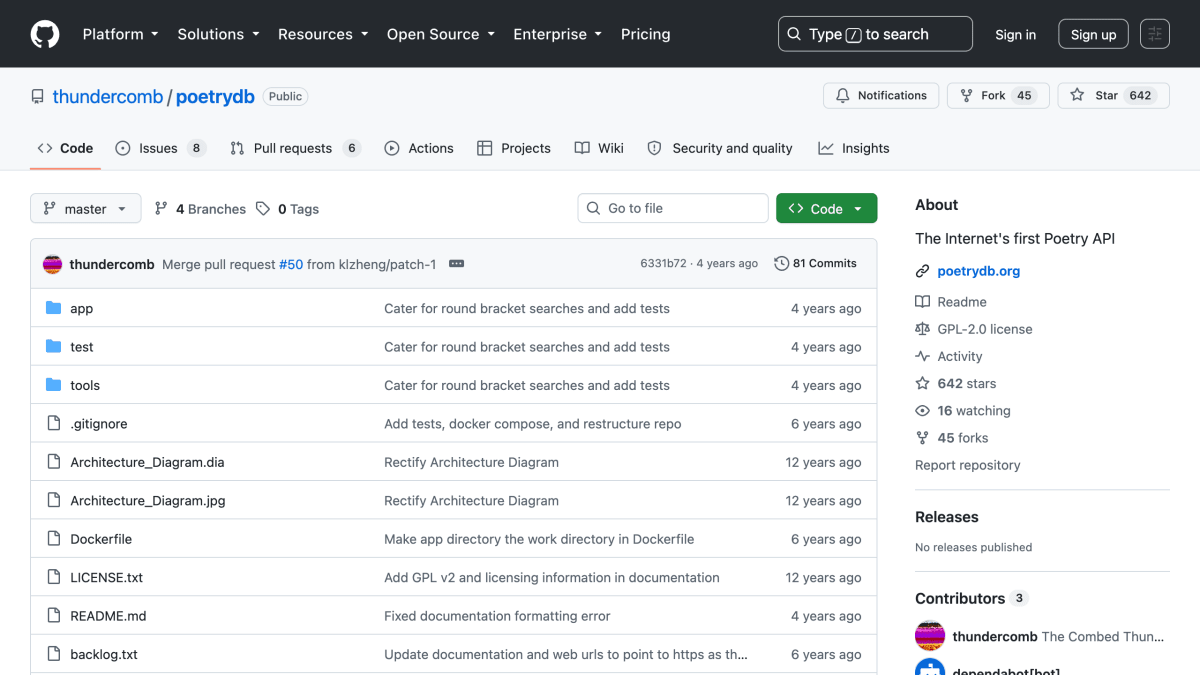Image resolution: width=1200 pixels, height=675 pixels.
Task: Open the Insights tab
Action: (854, 148)
